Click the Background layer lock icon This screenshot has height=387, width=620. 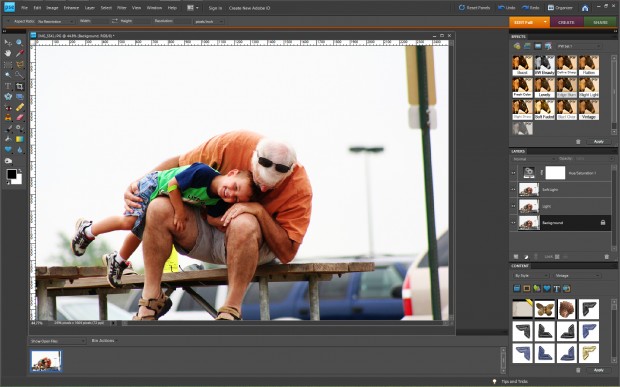(x=603, y=223)
